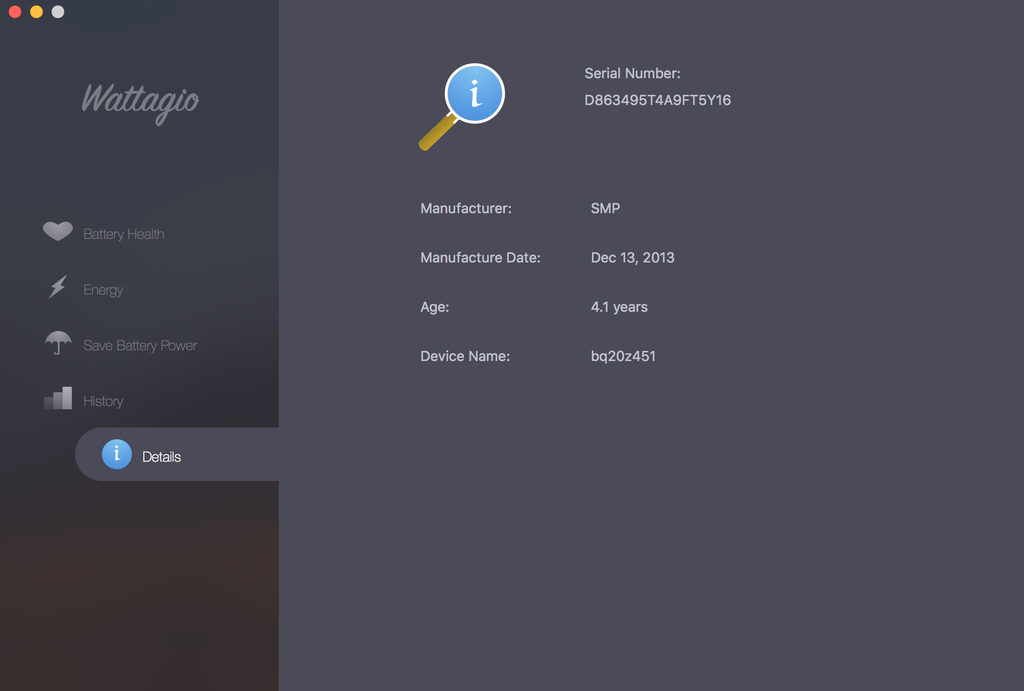1024x691 pixels.
Task: Select device name bq20z451
Action: pos(623,356)
